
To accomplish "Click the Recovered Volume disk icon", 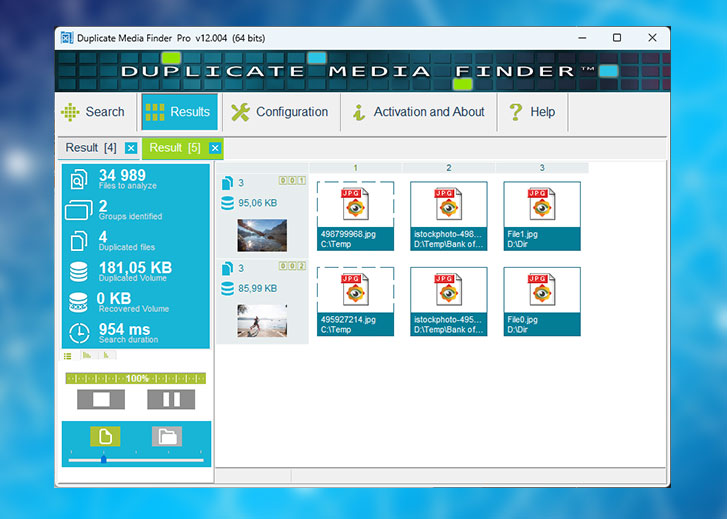I will pos(78,302).
